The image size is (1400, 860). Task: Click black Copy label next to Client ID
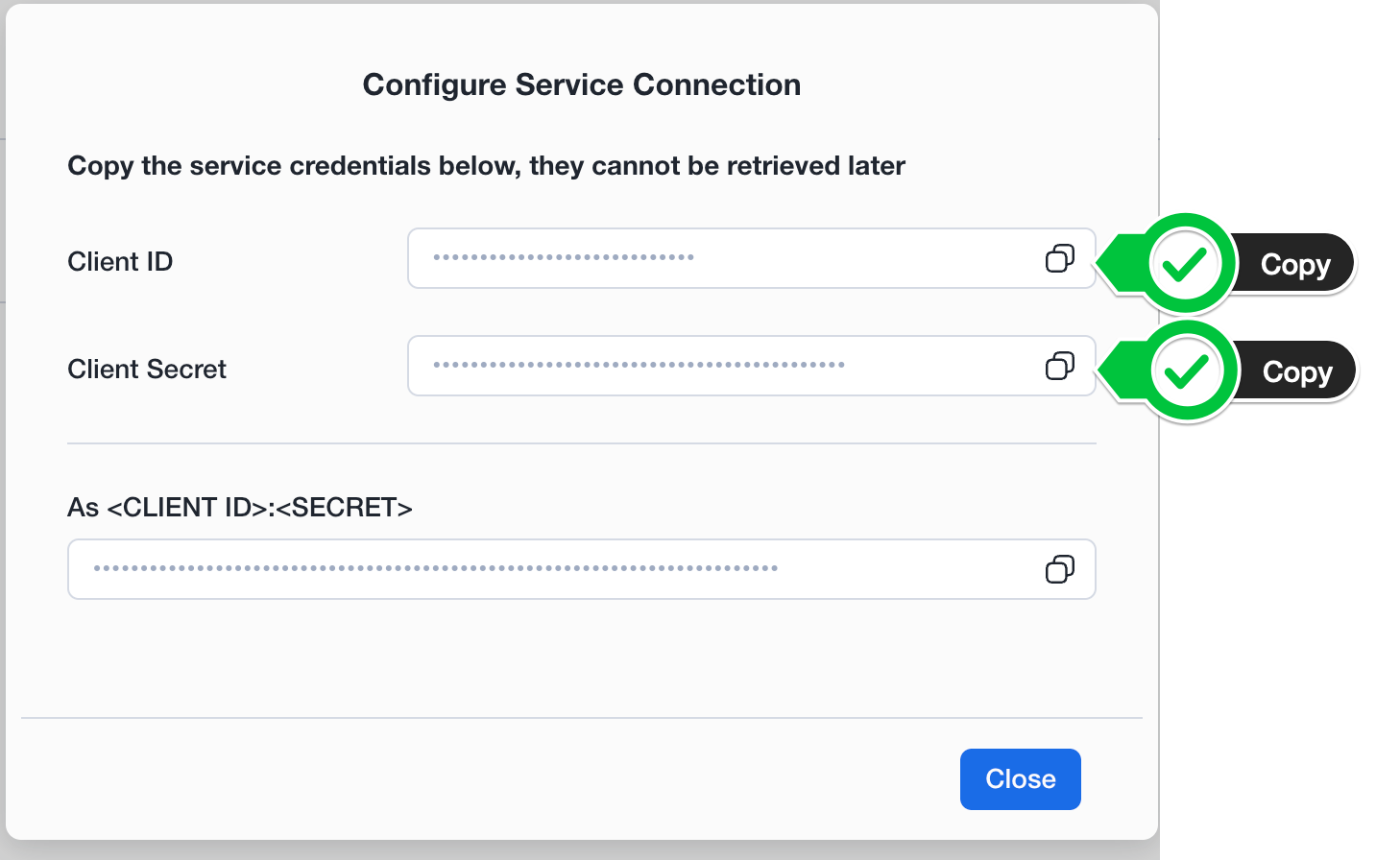[x=1295, y=264]
